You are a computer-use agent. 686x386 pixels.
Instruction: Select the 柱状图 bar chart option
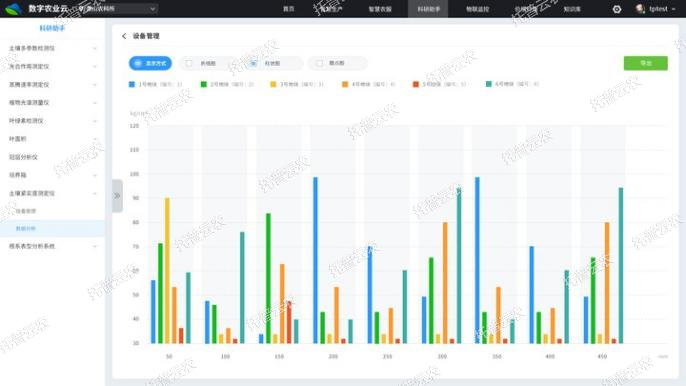273,63
